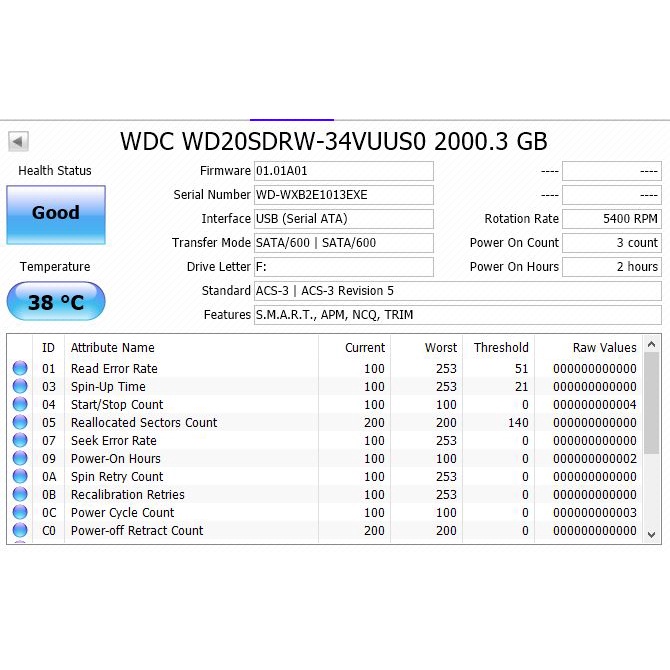Viewport: 670px width, 670px height.
Task: Click the previous disk arrow button
Action: (x=18, y=141)
